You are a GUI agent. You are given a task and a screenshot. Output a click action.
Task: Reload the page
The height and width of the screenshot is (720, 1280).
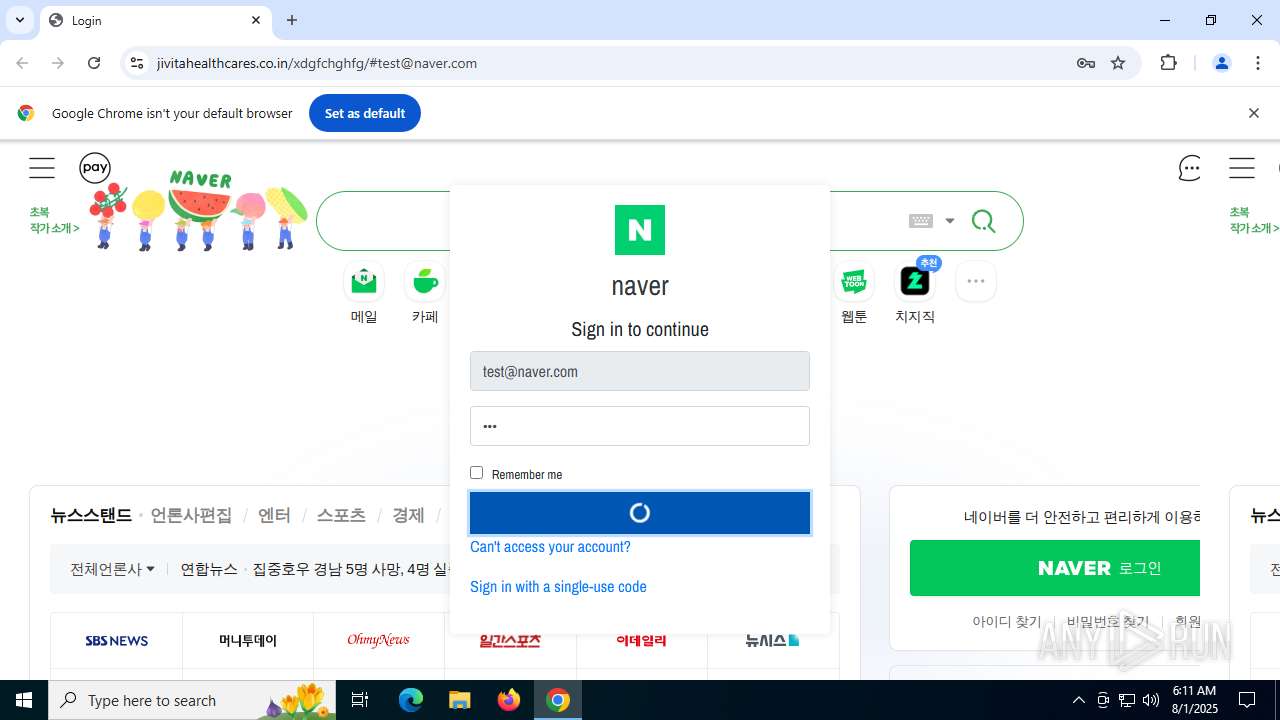(x=94, y=63)
